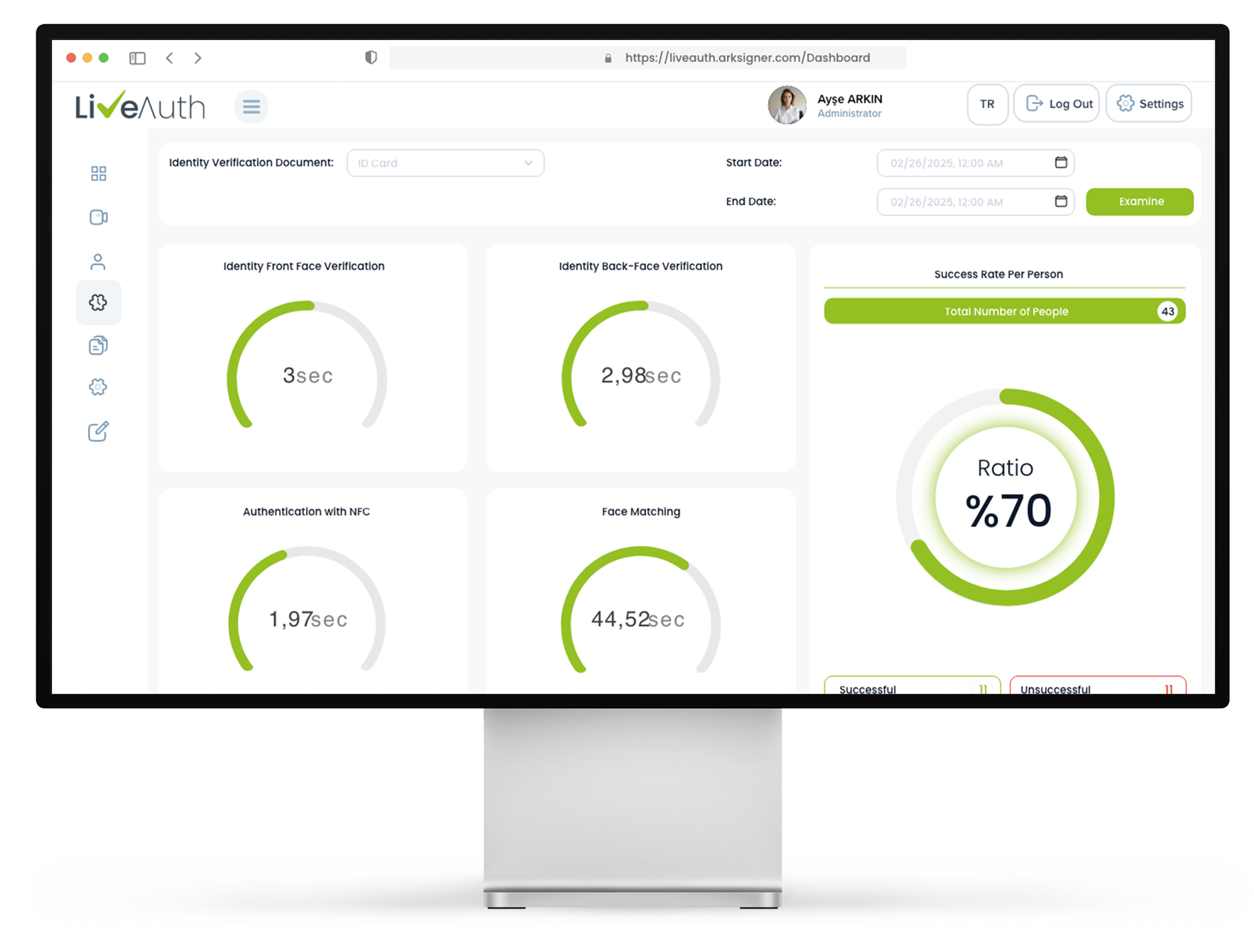This screenshot has height=952, width=1254.
Task: Click the browser sidebar toggle icon
Action: [137, 58]
